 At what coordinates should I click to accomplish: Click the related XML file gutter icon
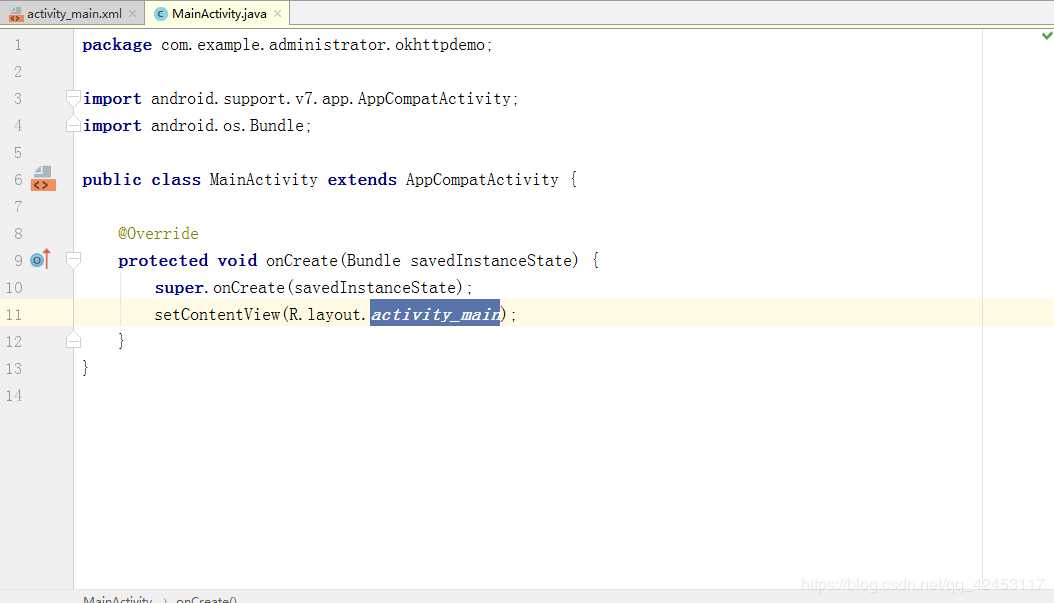tap(43, 179)
